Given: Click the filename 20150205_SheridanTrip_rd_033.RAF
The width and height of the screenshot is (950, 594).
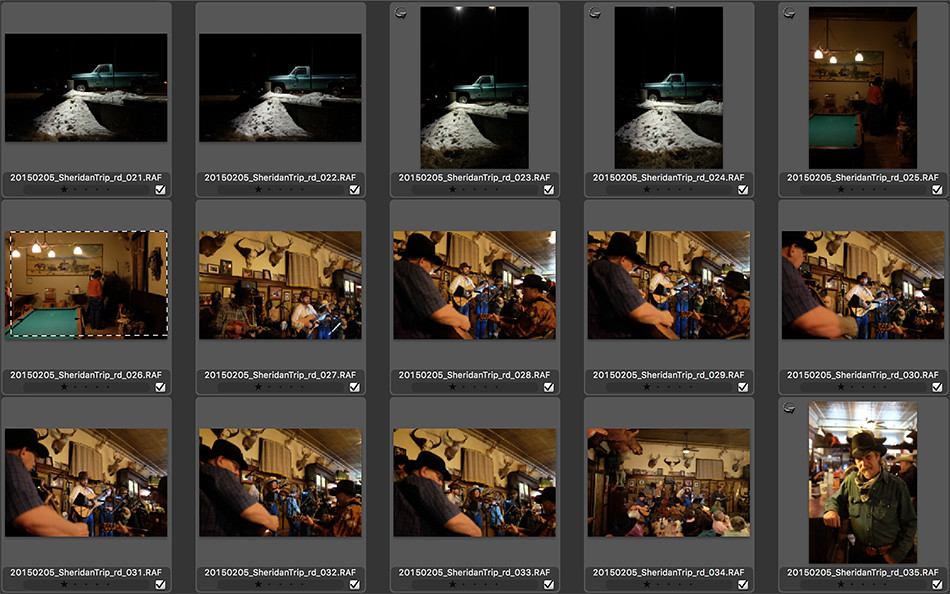Looking at the screenshot, I should tap(474, 572).
